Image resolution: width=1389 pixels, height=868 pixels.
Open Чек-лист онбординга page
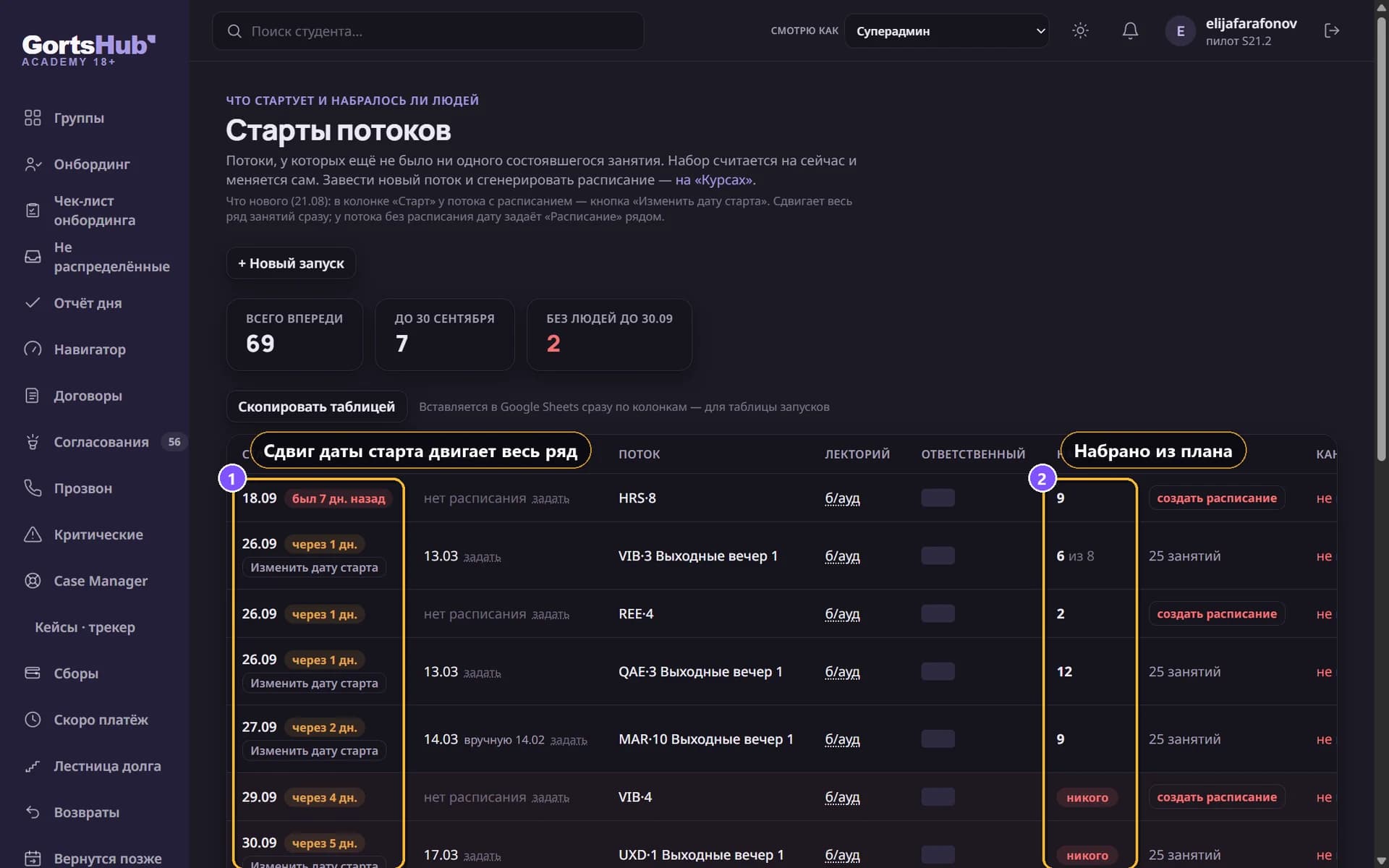[95, 210]
